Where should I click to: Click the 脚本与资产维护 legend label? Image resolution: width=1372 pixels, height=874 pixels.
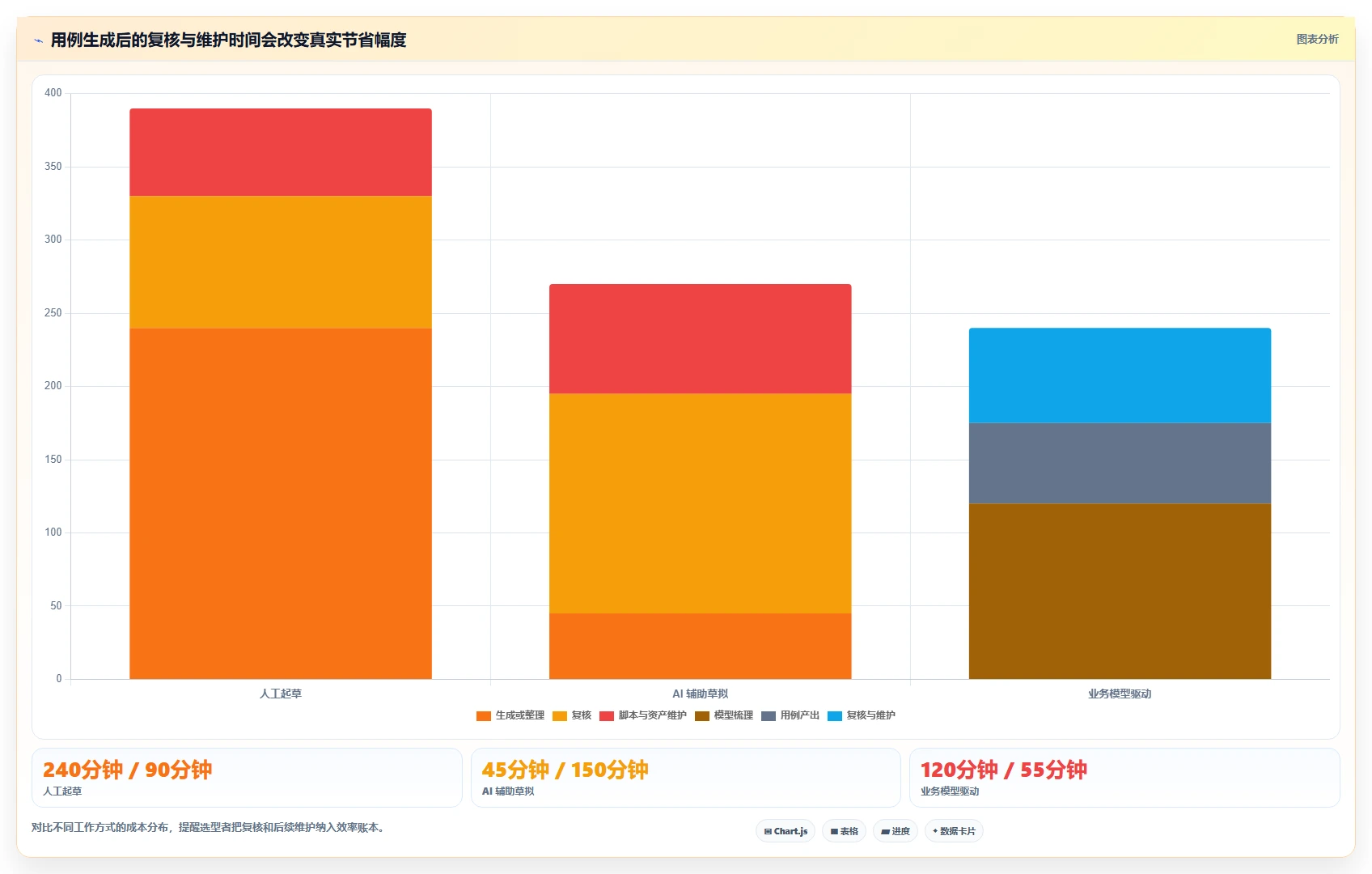652,715
